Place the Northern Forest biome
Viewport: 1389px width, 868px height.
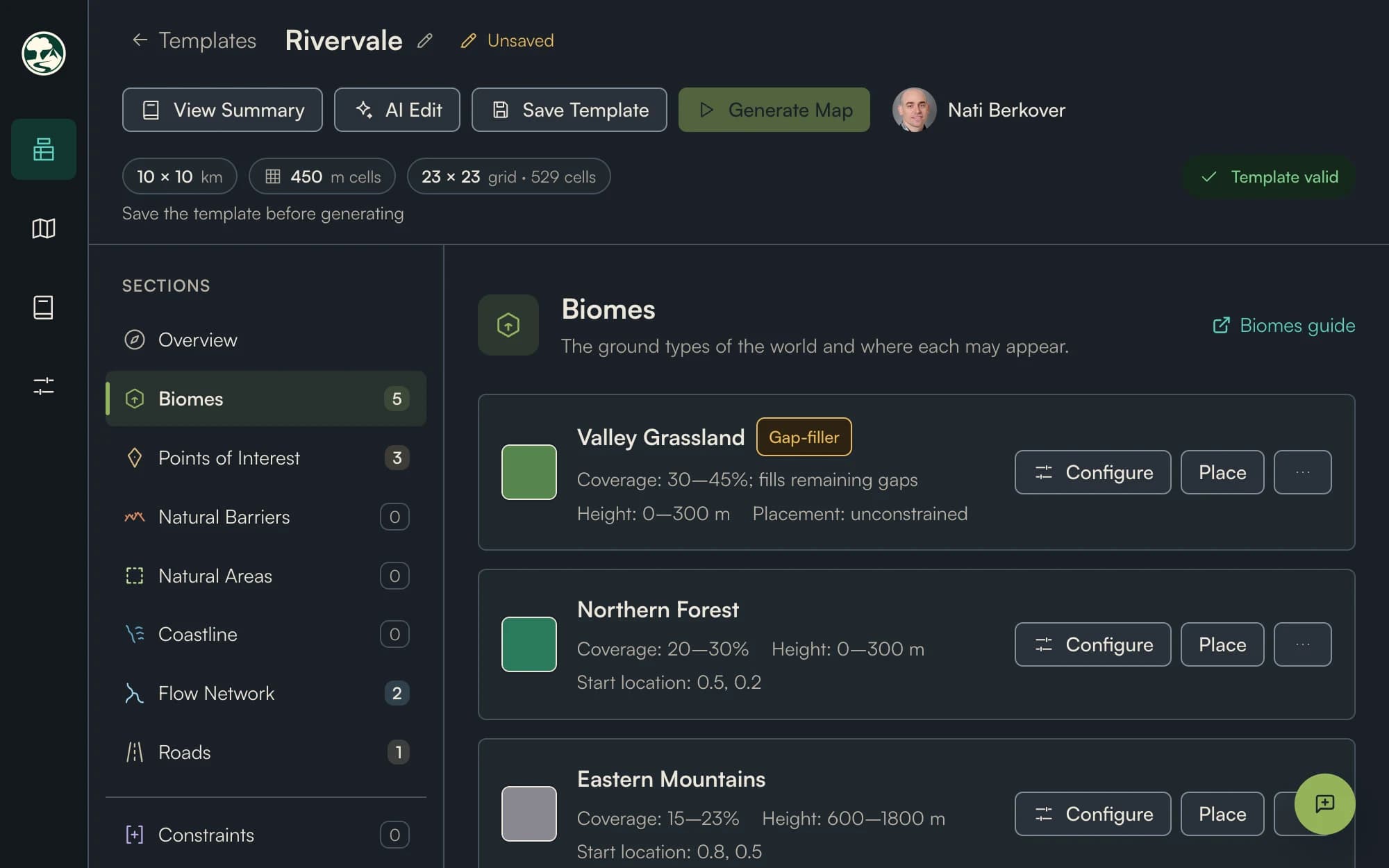click(x=1222, y=644)
